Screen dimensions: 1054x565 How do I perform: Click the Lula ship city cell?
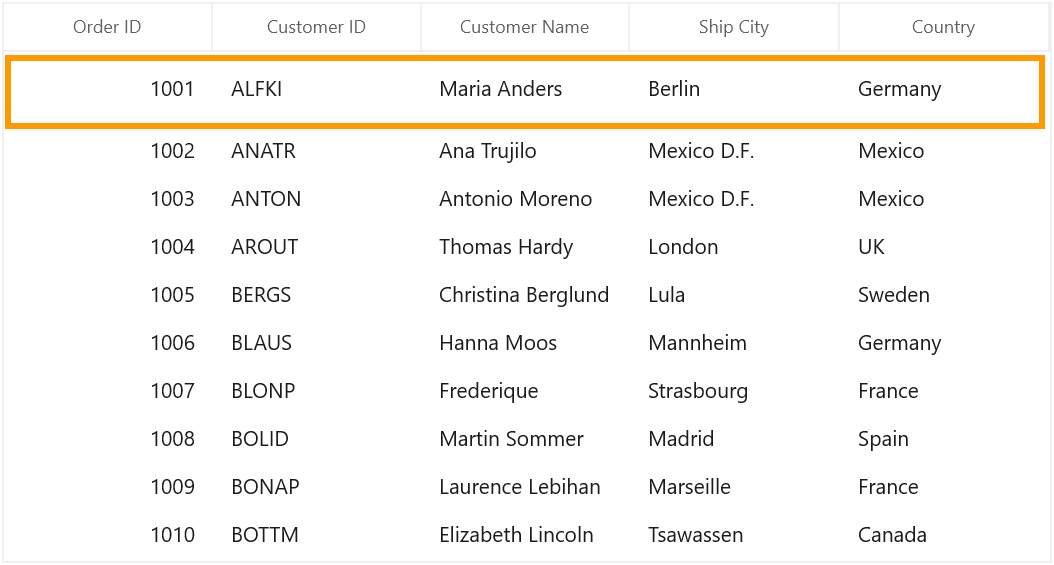click(x=734, y=295)
